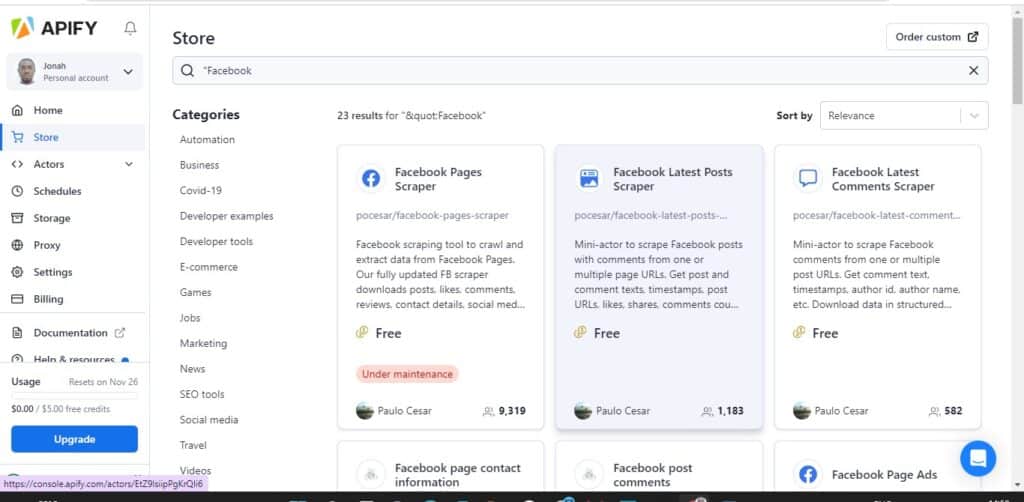Click Documentation external link icon
The image size is (1024, 502).
120,333
